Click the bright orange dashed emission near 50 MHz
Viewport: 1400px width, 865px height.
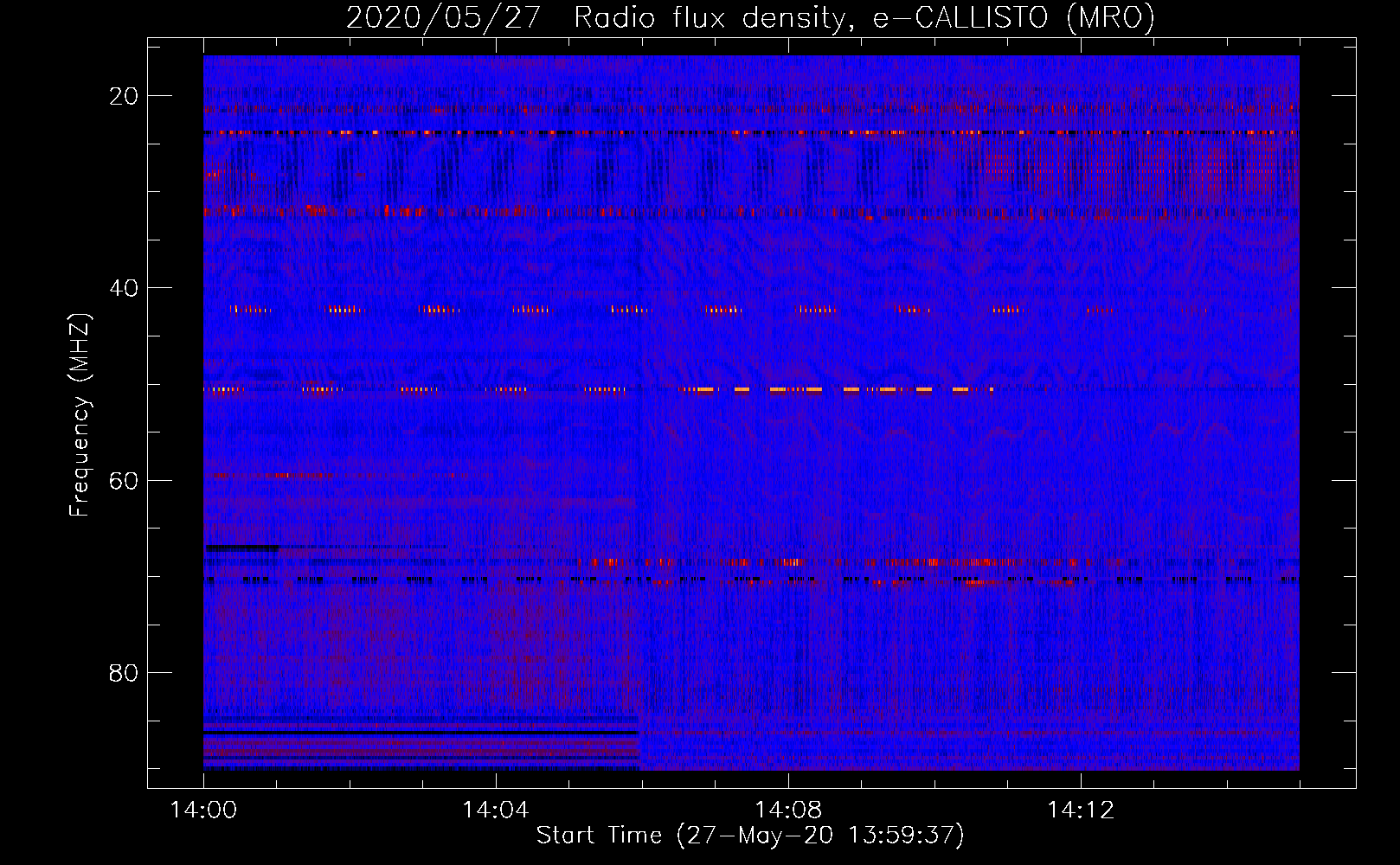[835, 390]
